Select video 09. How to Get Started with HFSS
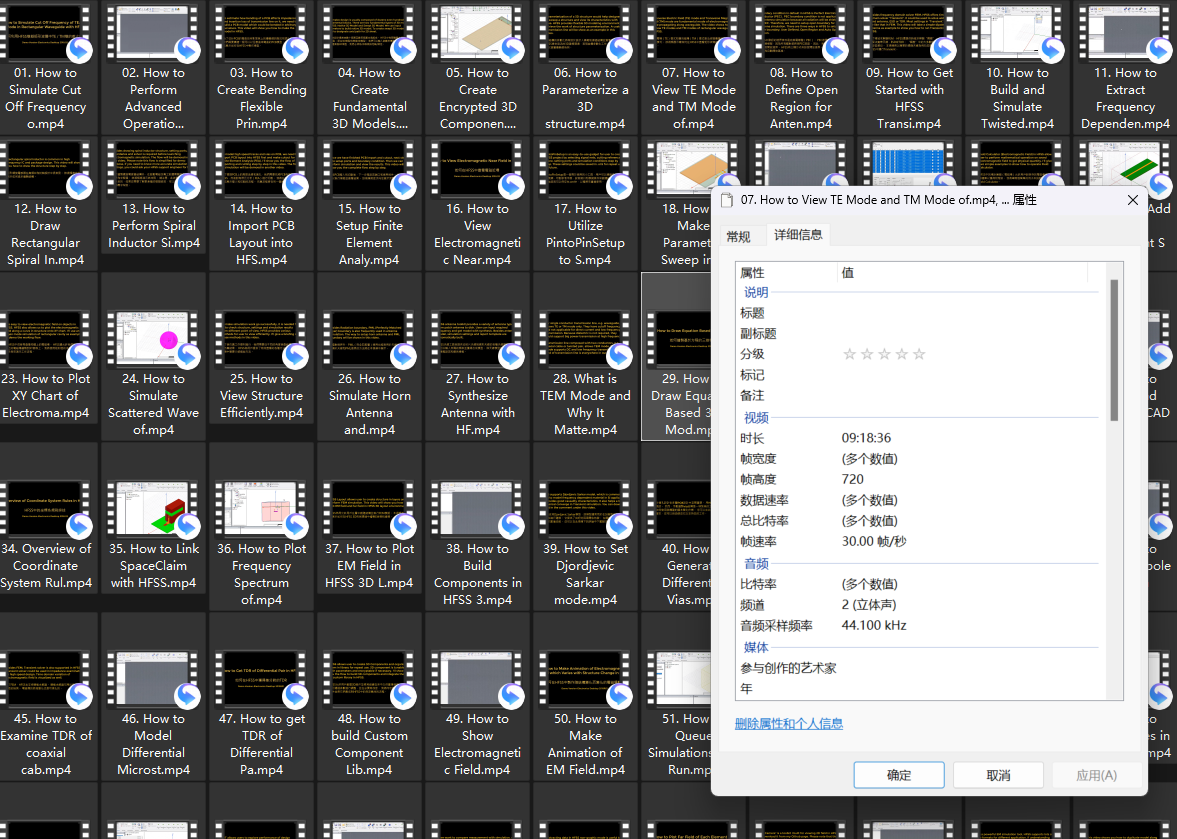The height and width of the screenshot is (839, 1177). tap(909, 68)
